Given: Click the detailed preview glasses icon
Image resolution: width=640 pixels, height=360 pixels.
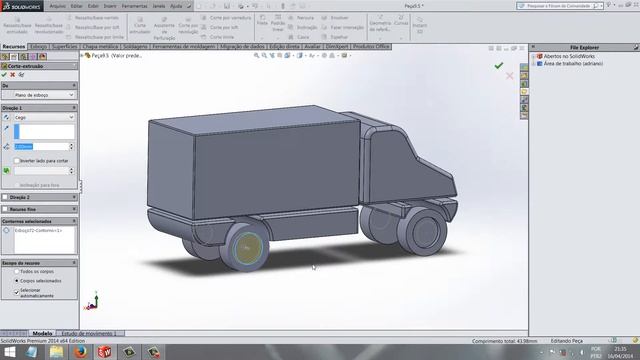Looking at the screenshot, I should coord(22,75).
